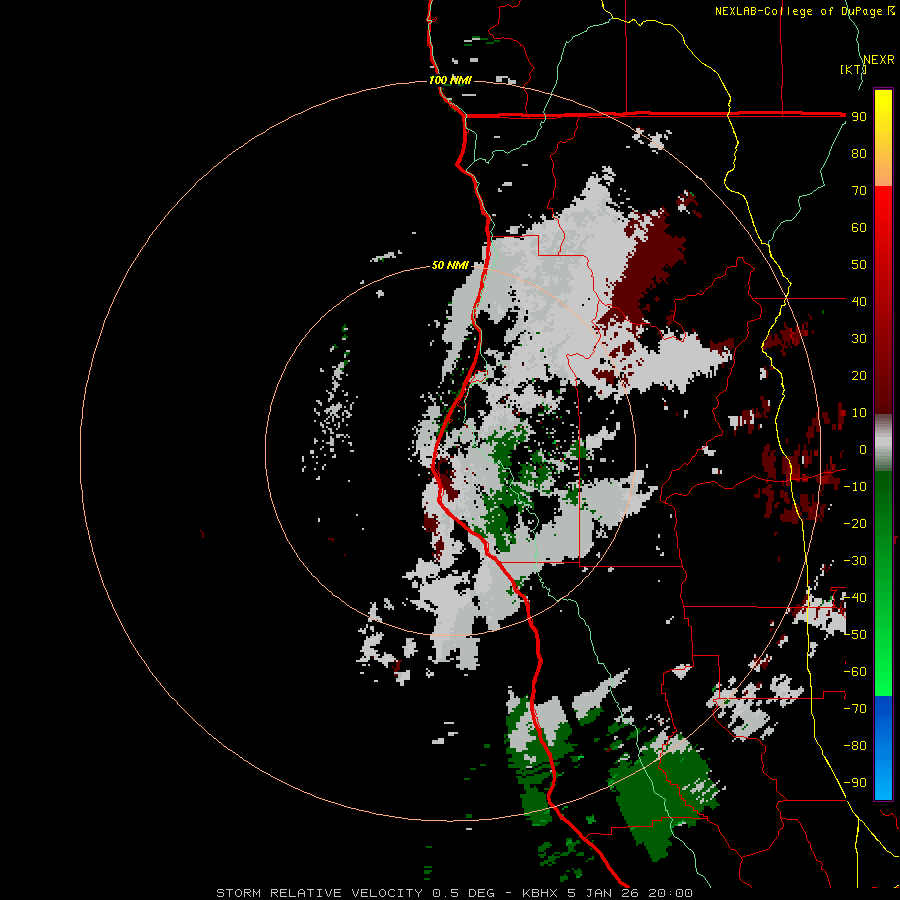900x900 pixels.
Task: Click the 40 value on the color scale
Action: pyautogui.click(x=859, y=301)
